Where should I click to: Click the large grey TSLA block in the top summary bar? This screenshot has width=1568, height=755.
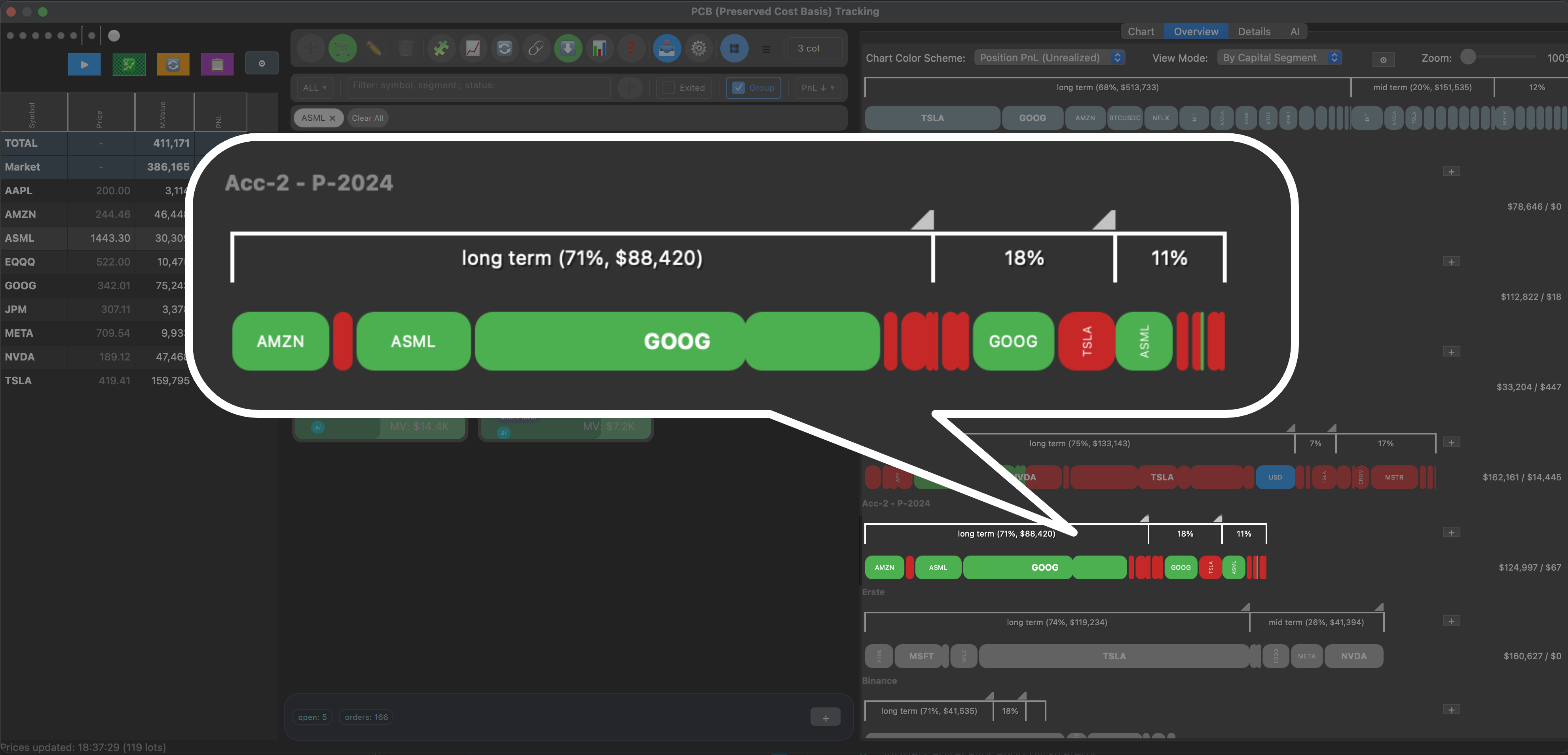pos(932,118)
